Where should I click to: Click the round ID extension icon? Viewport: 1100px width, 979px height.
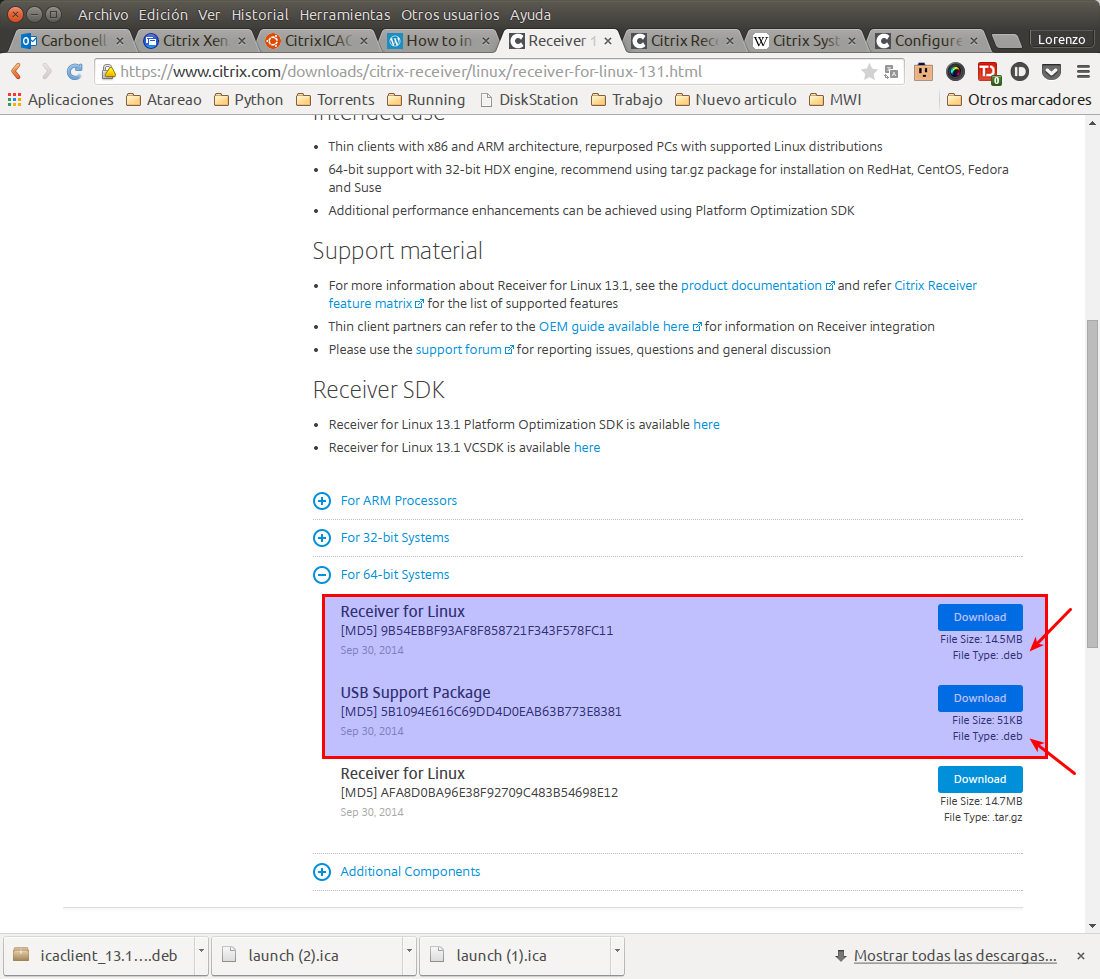coord(1019,72)
